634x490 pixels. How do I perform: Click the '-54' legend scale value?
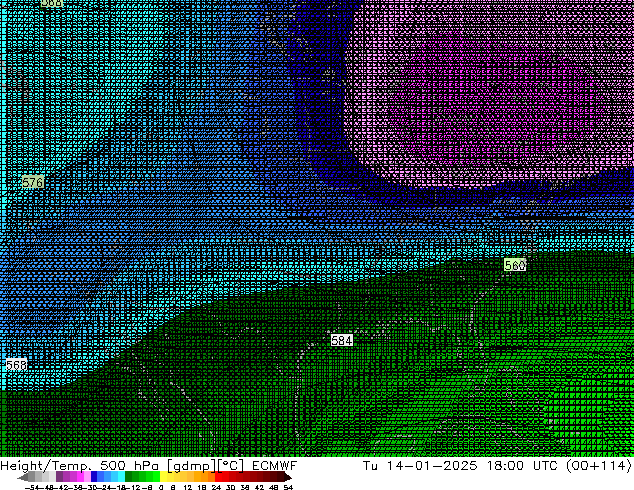(x=32, y=487)
